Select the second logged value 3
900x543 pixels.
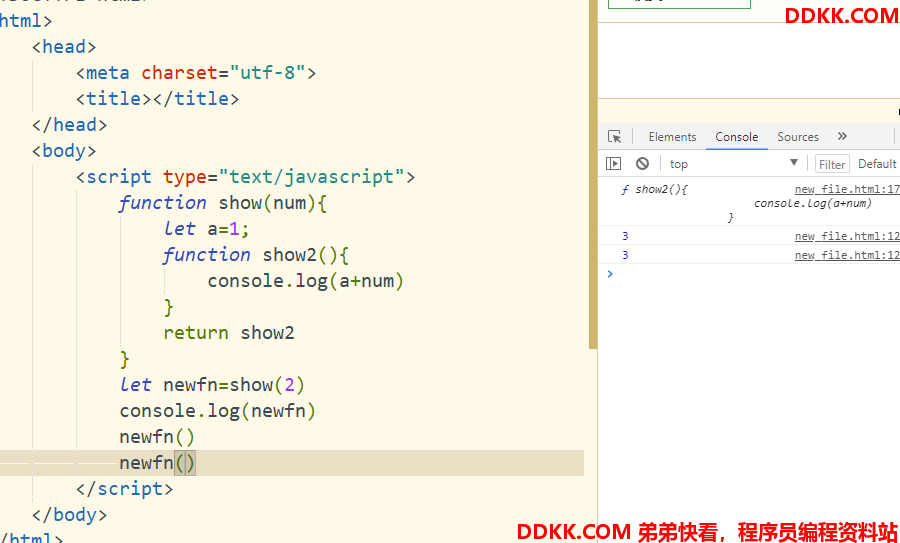point(625,255)
